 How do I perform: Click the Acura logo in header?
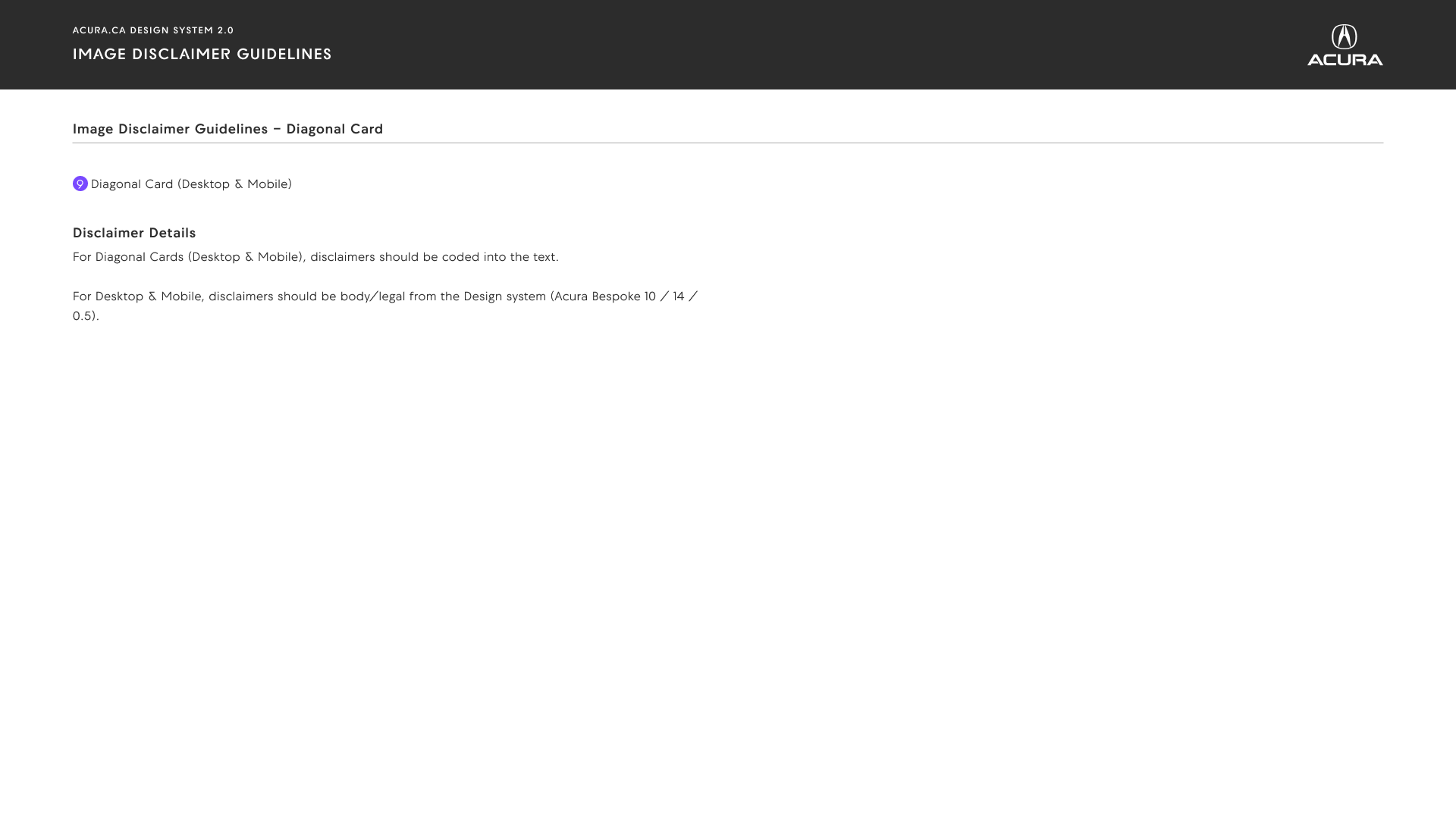point(1345,45)
